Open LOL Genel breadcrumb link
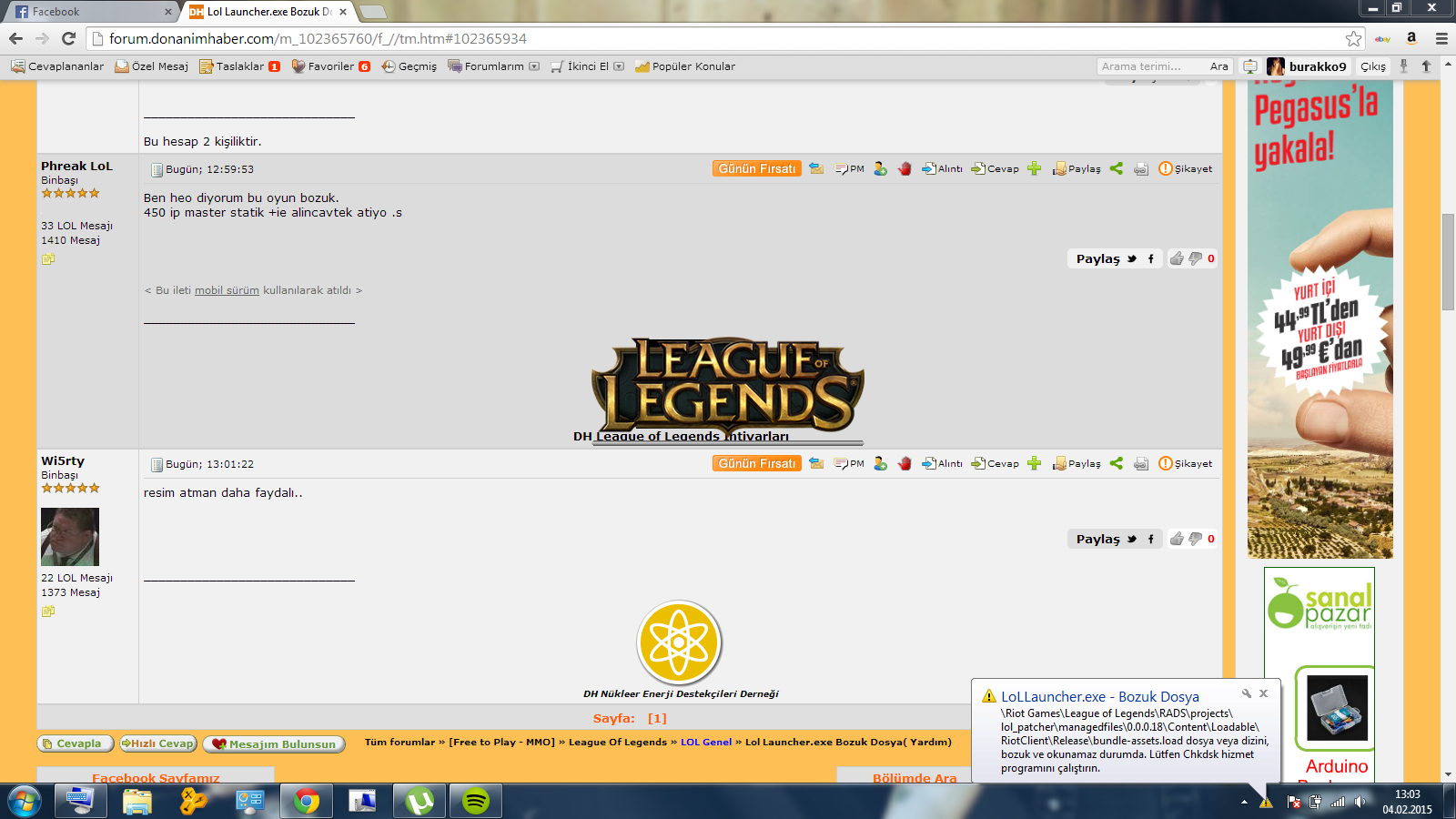This screenshot has height=819, width=1456. pos(706,742)
